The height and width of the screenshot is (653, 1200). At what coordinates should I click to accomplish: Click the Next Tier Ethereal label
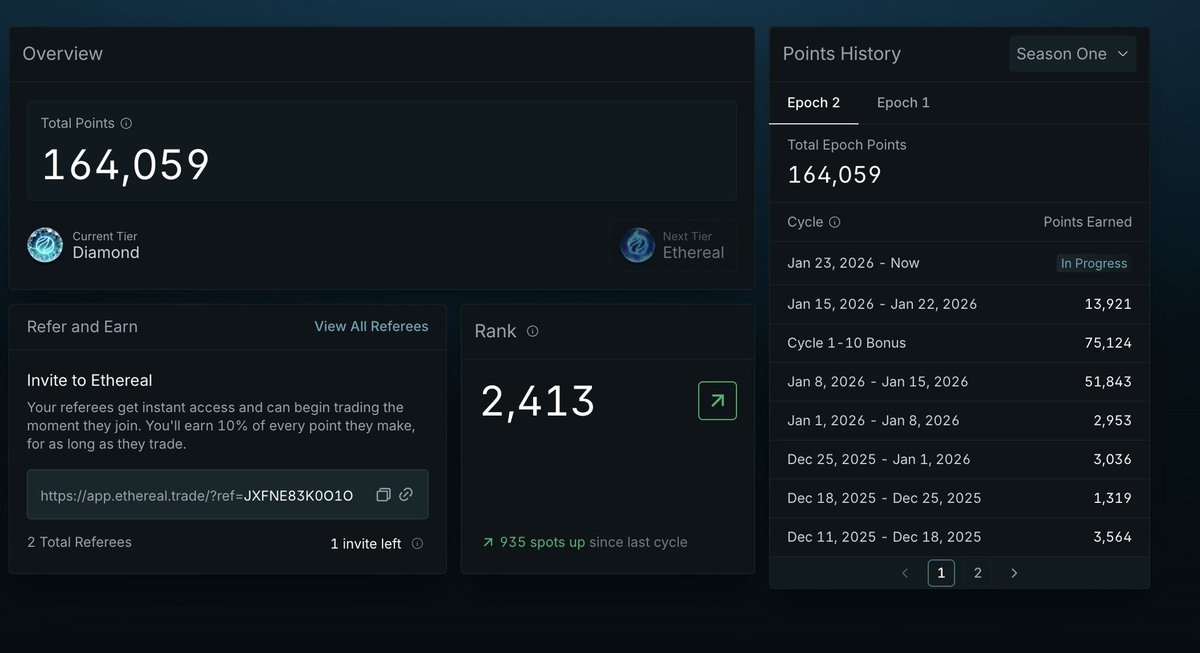pyautogui.click(x=693, y=246)
